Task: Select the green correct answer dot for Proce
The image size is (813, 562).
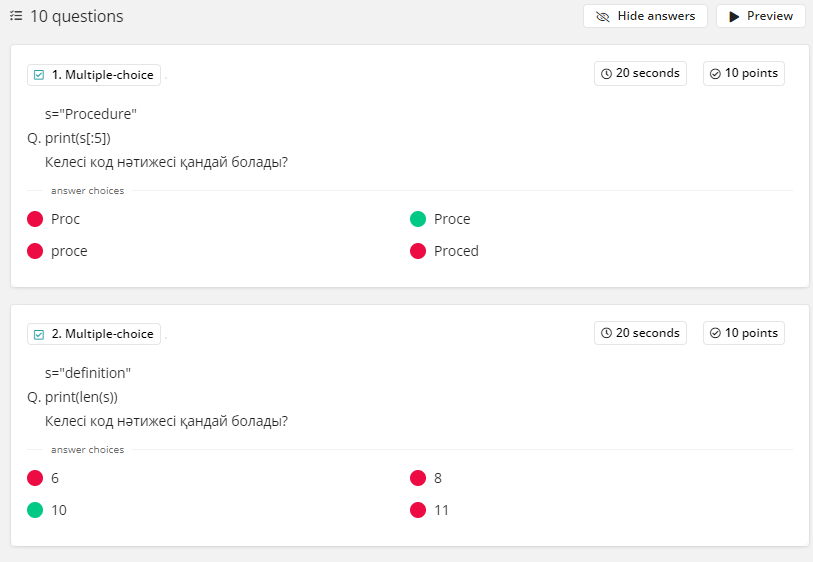Action: click(x=418, y=219)
